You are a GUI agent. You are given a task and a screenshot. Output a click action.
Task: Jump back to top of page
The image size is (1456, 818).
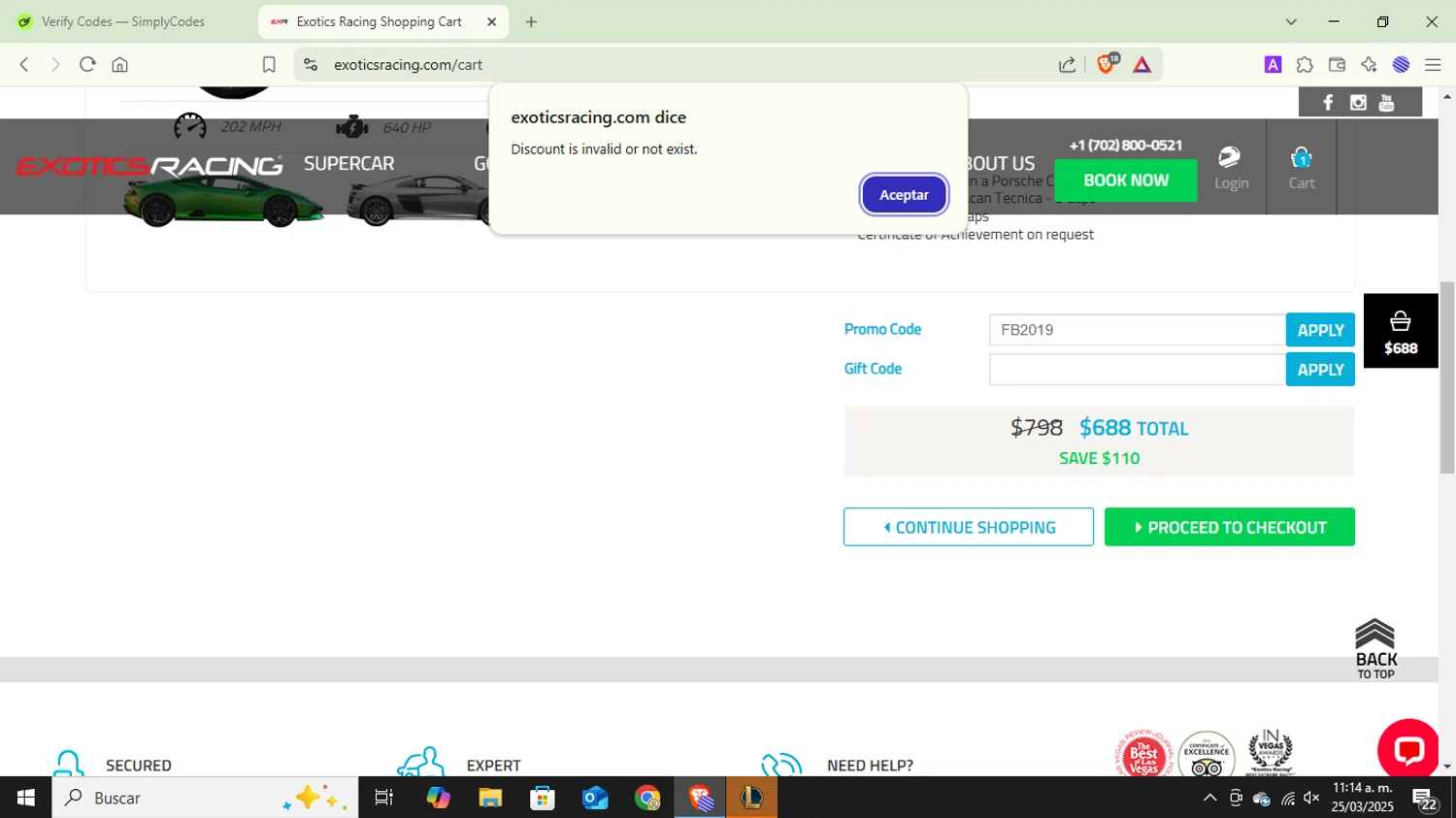[1375, 649]
